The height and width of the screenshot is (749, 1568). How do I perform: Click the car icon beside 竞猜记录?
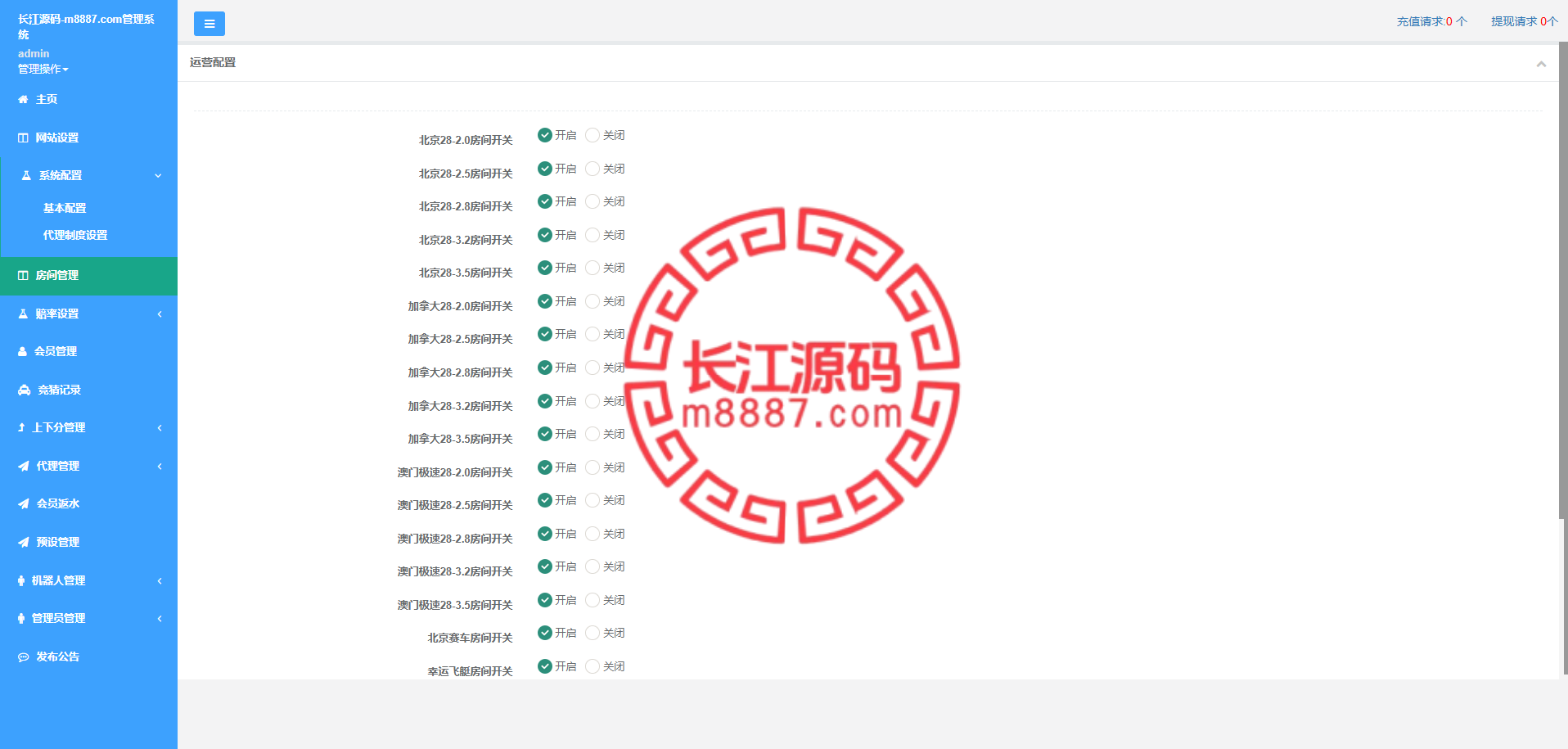tap(24, 390)
